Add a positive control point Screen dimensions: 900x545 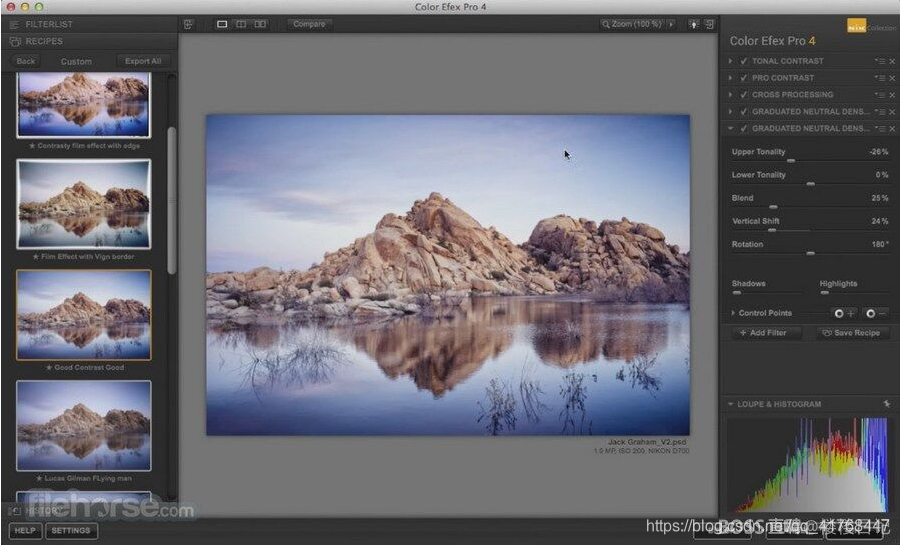tap(844, 313)
